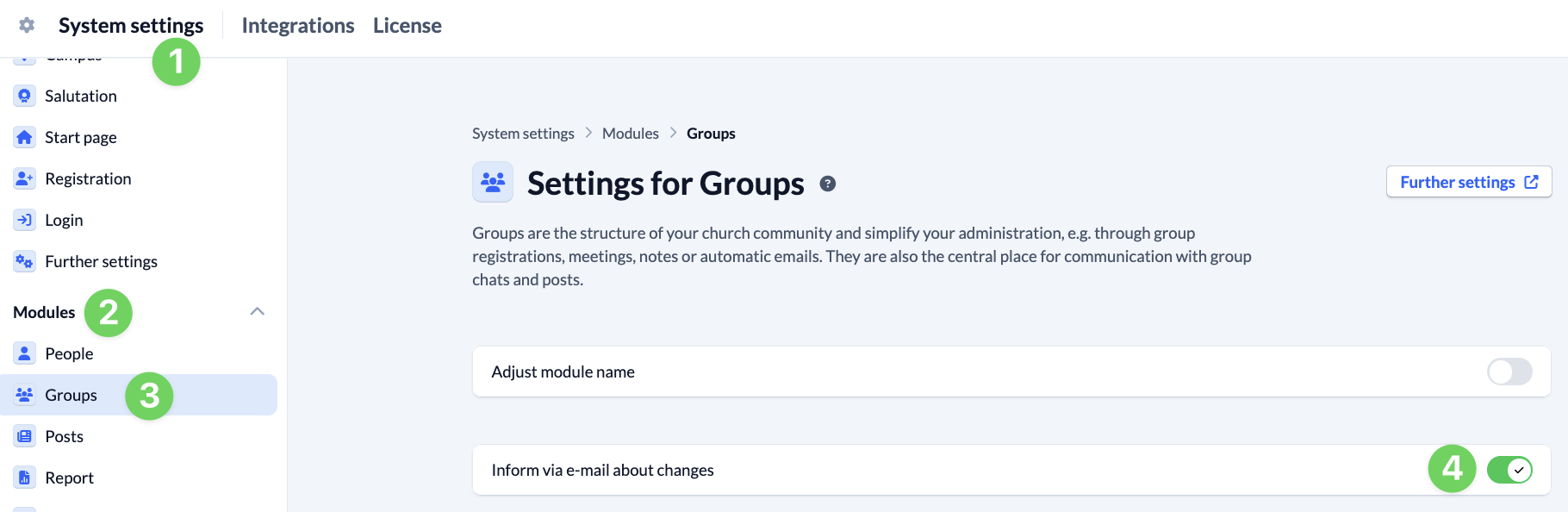Enable the Adjust module name toggle

point(1509,372)
